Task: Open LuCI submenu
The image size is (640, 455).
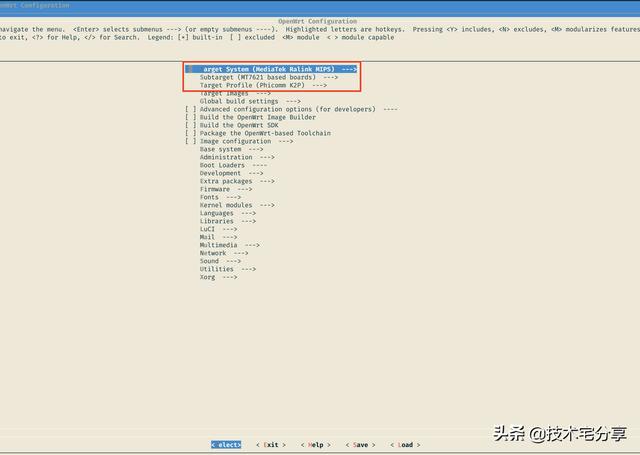Action: [x=218, y=229]
